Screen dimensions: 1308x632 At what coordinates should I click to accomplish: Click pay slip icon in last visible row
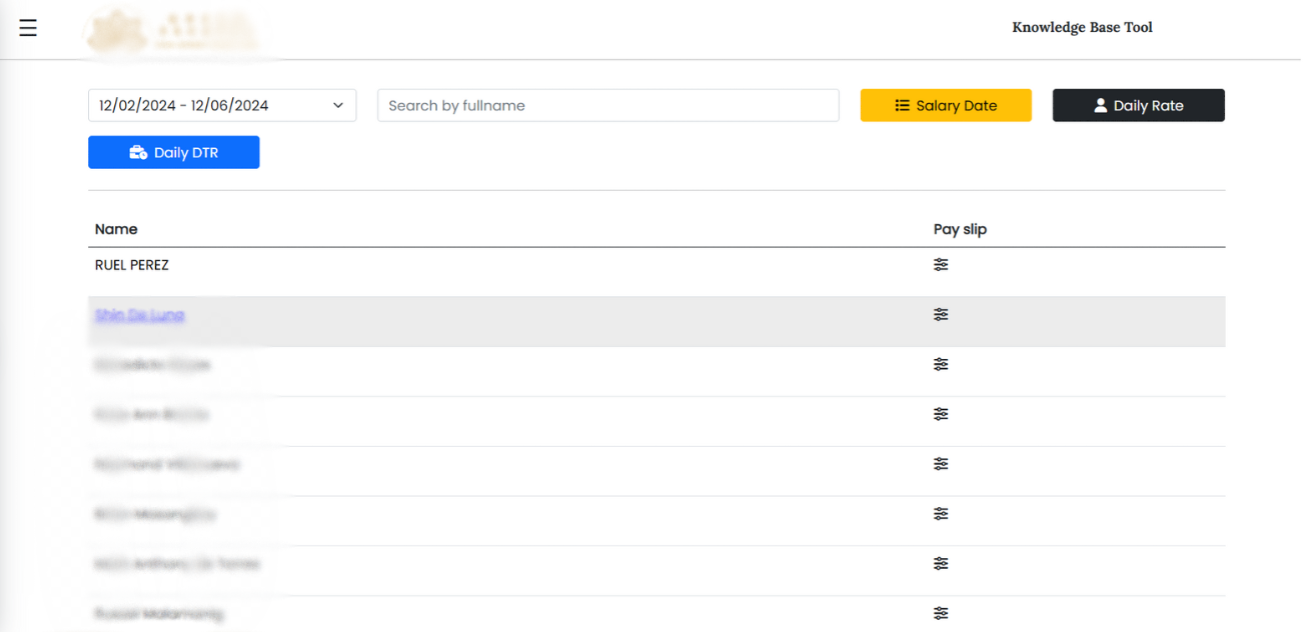(x=940, y=613)
